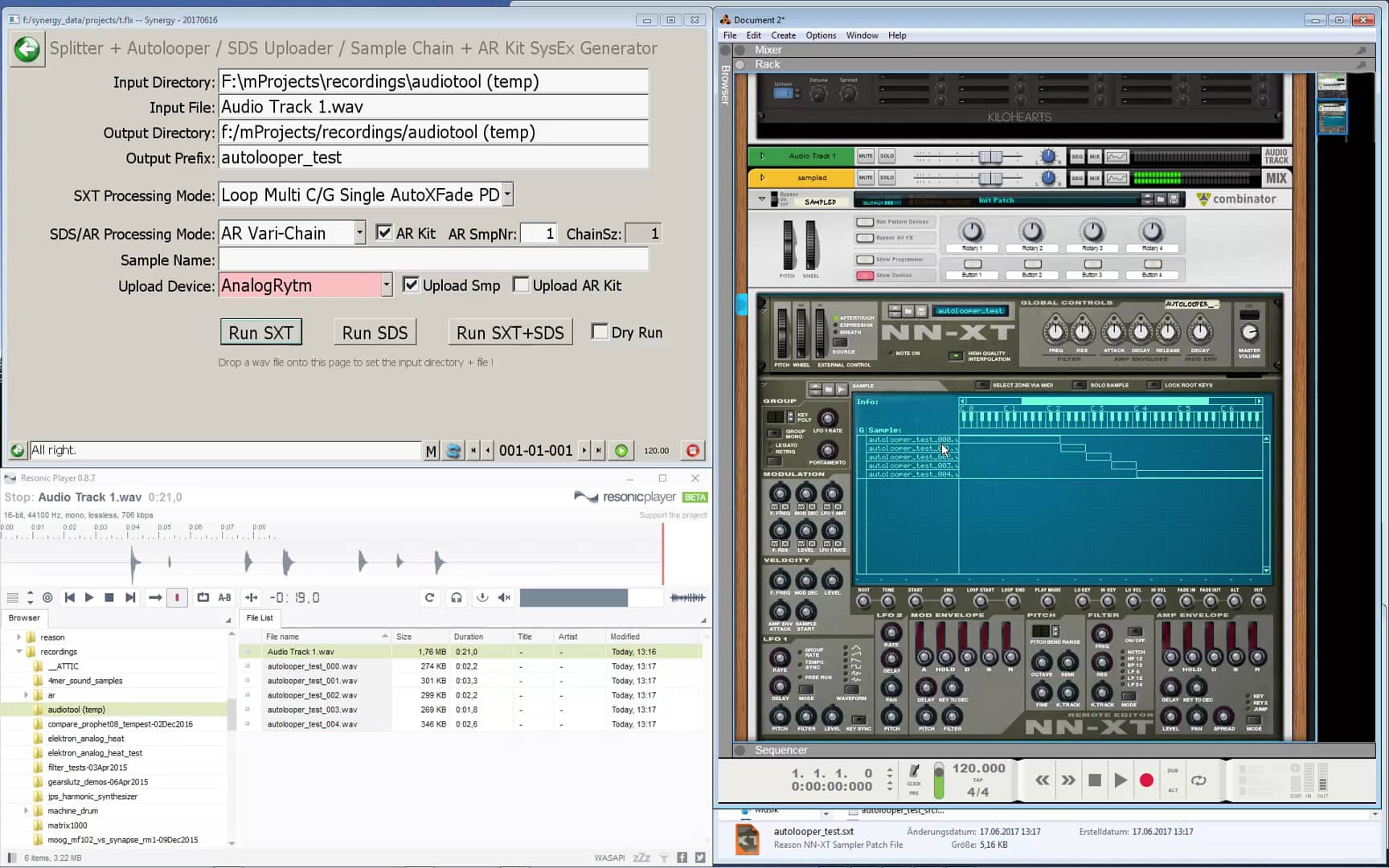Click the Resonic stop button
Image resolution: width=1389 pixels, height=868 pixels.
109,597
